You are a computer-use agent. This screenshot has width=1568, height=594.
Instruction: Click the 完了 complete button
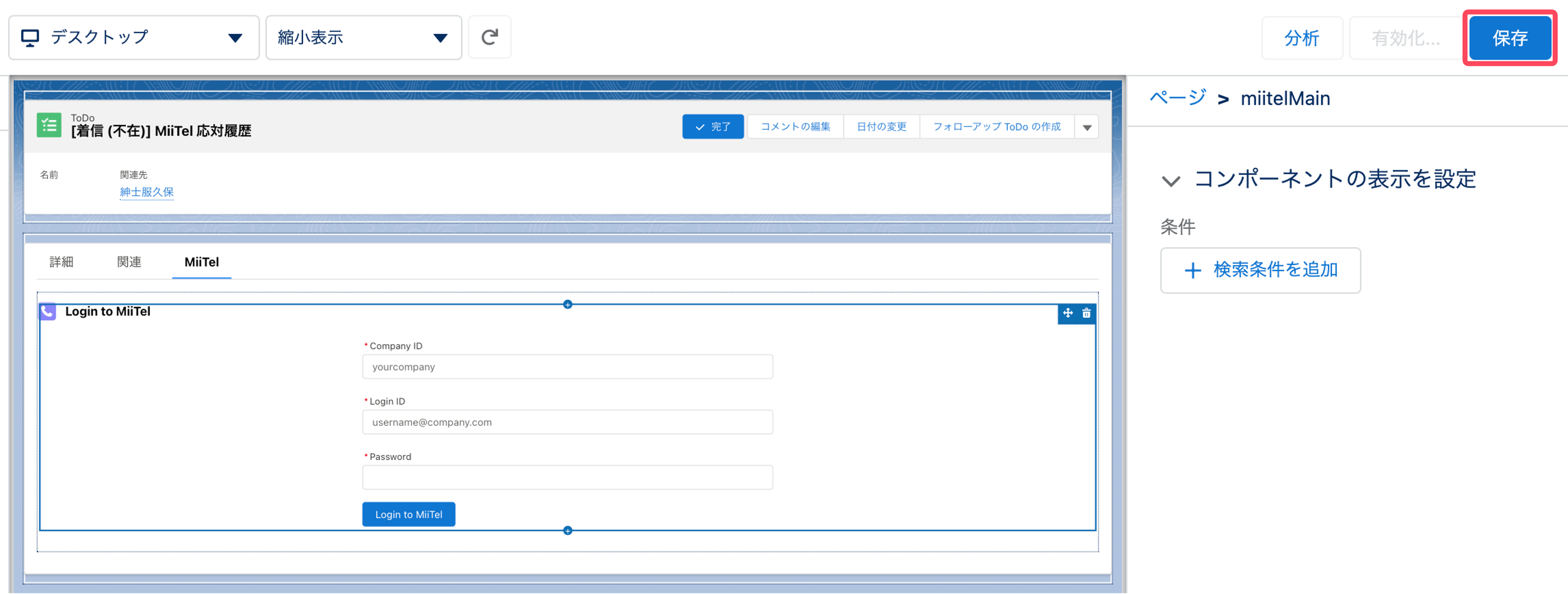click(x=713, y=126)
